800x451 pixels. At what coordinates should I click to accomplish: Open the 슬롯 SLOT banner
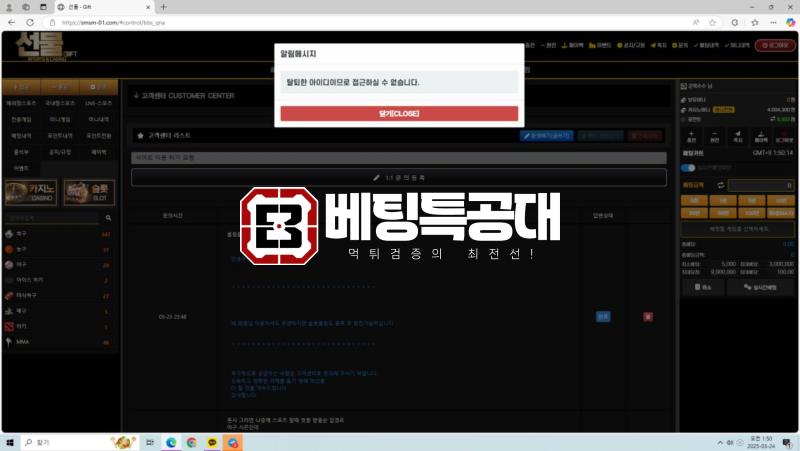click(89, 192)
